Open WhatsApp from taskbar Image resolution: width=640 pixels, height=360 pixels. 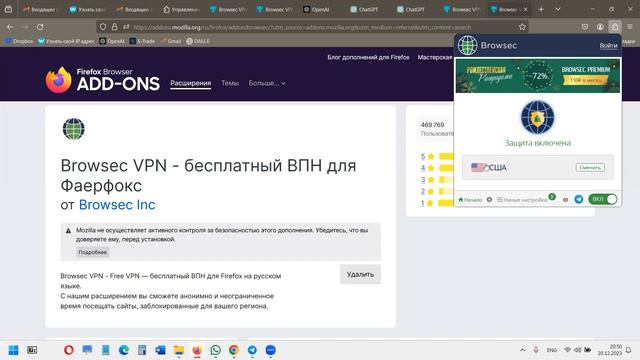tap(216, 350)
